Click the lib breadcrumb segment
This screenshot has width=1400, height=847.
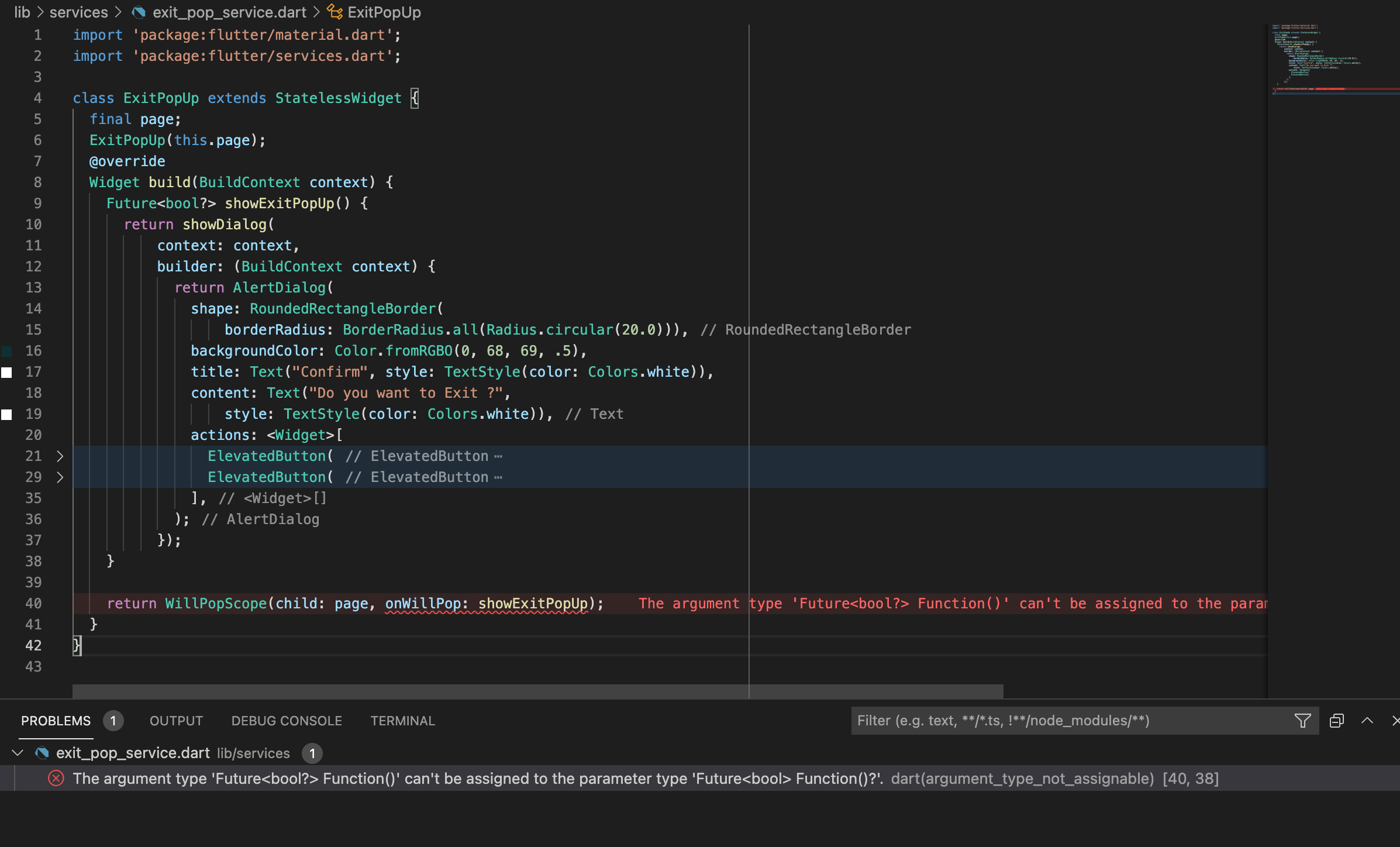pyautogui.click(x=22, y=12)
